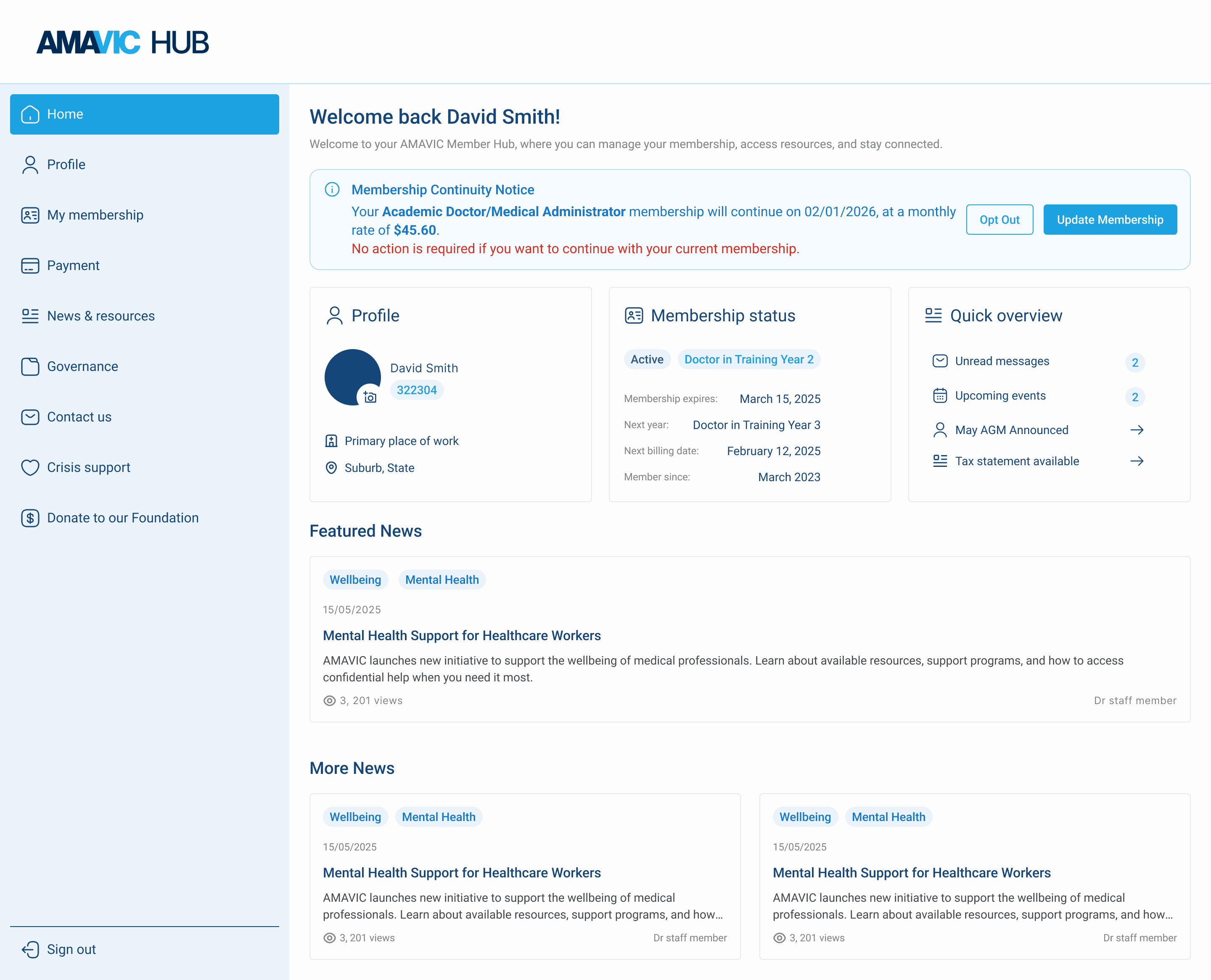Click the Upcoming events calendar icon

pos(939,396)
